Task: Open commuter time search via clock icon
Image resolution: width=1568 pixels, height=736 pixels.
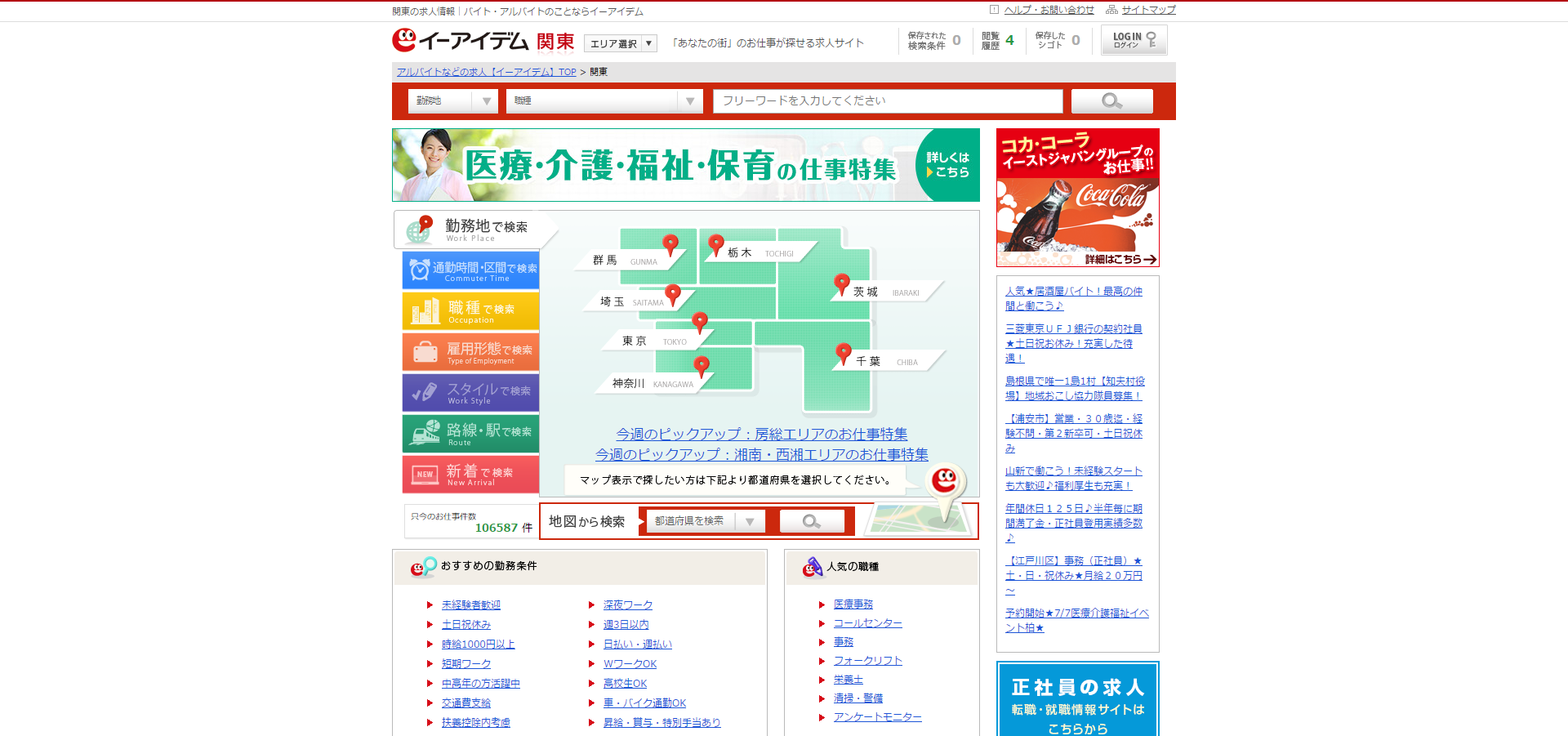Action: coord(419,270)
